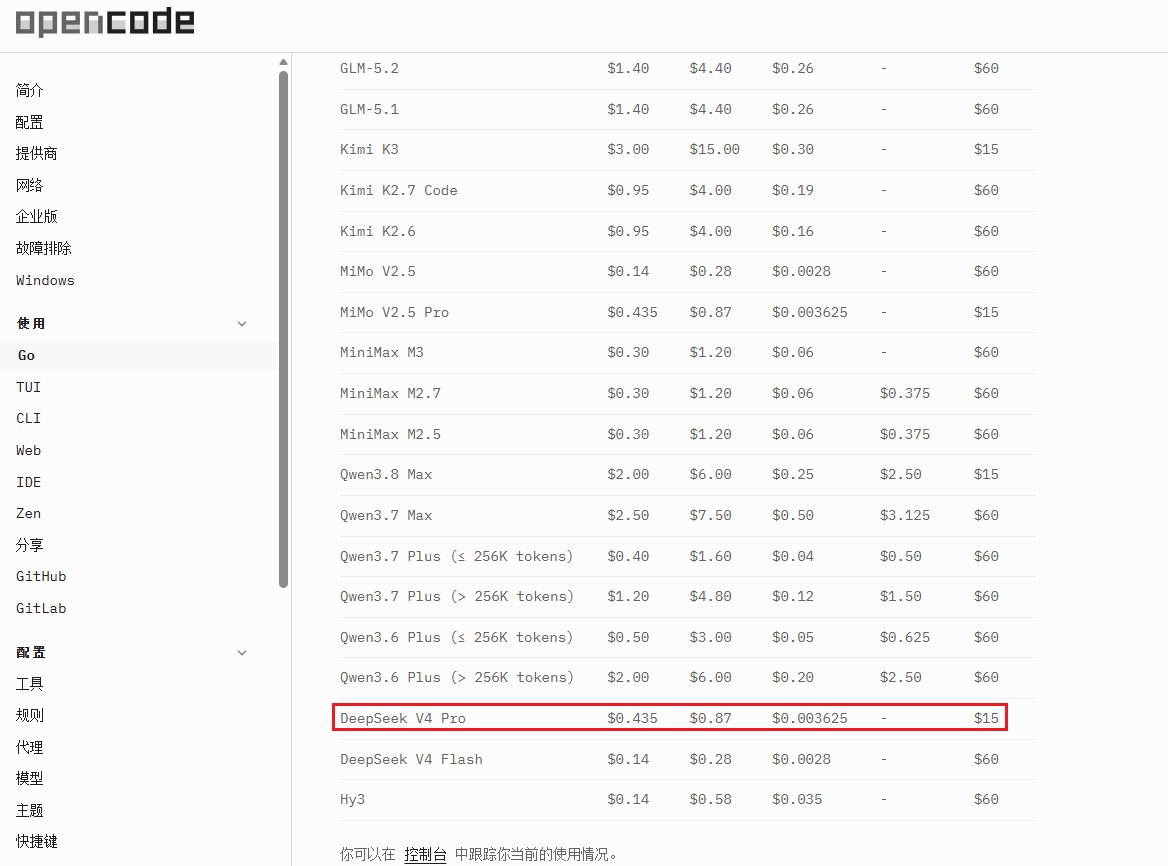The image size is (1168, 866).
Task: Click the $0.16 value in Kimi K2.6 row
Action: 793,232
